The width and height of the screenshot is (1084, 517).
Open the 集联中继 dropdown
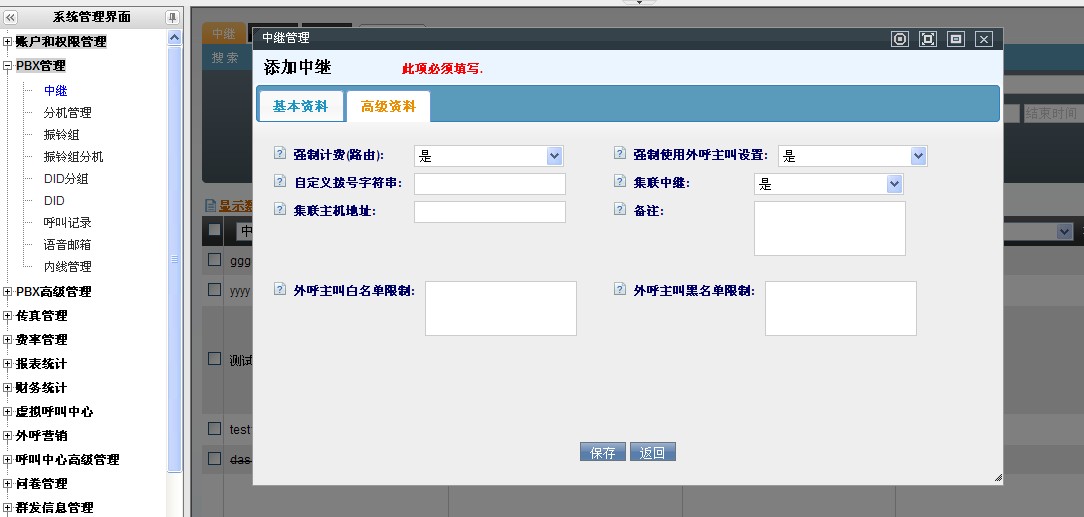894,184
